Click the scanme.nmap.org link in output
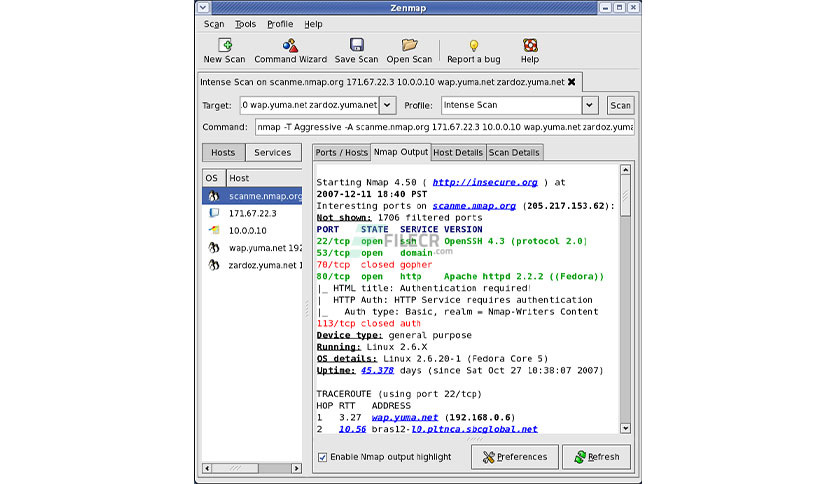The width and height of the screenshot is (836, 484). [474, 206]
